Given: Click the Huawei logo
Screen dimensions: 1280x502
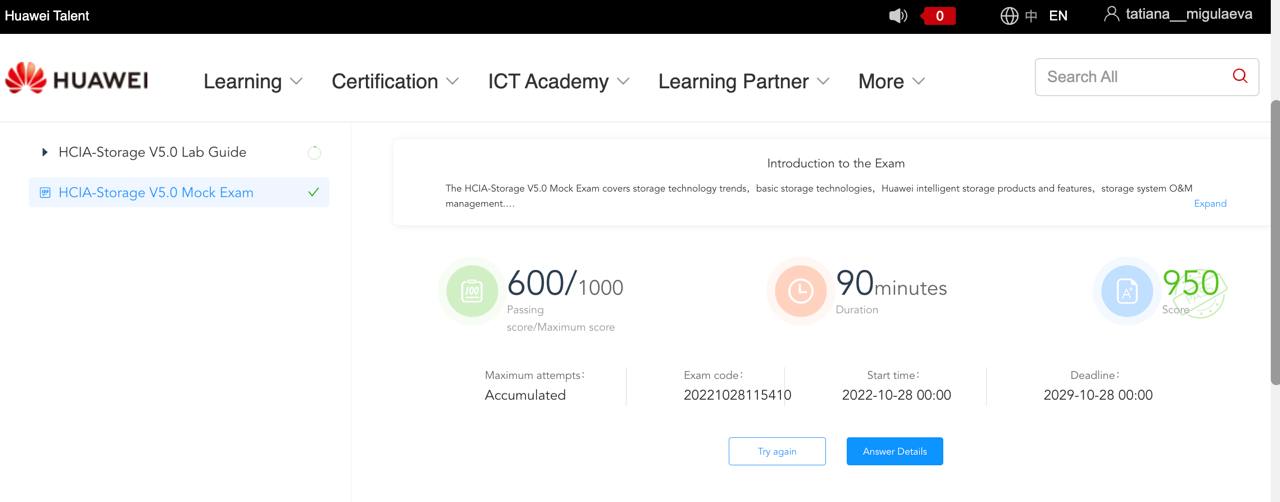Looking at the screenshot, I should pyautogui.click(x=77, y=79).
